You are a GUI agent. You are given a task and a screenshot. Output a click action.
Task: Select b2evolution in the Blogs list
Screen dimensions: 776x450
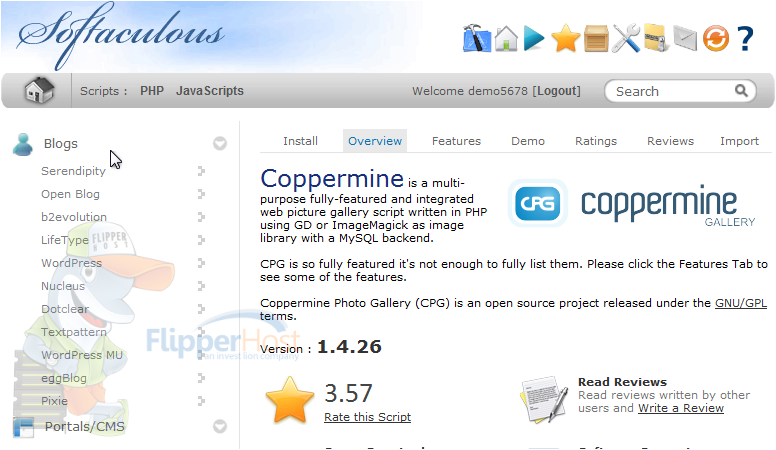74,217
